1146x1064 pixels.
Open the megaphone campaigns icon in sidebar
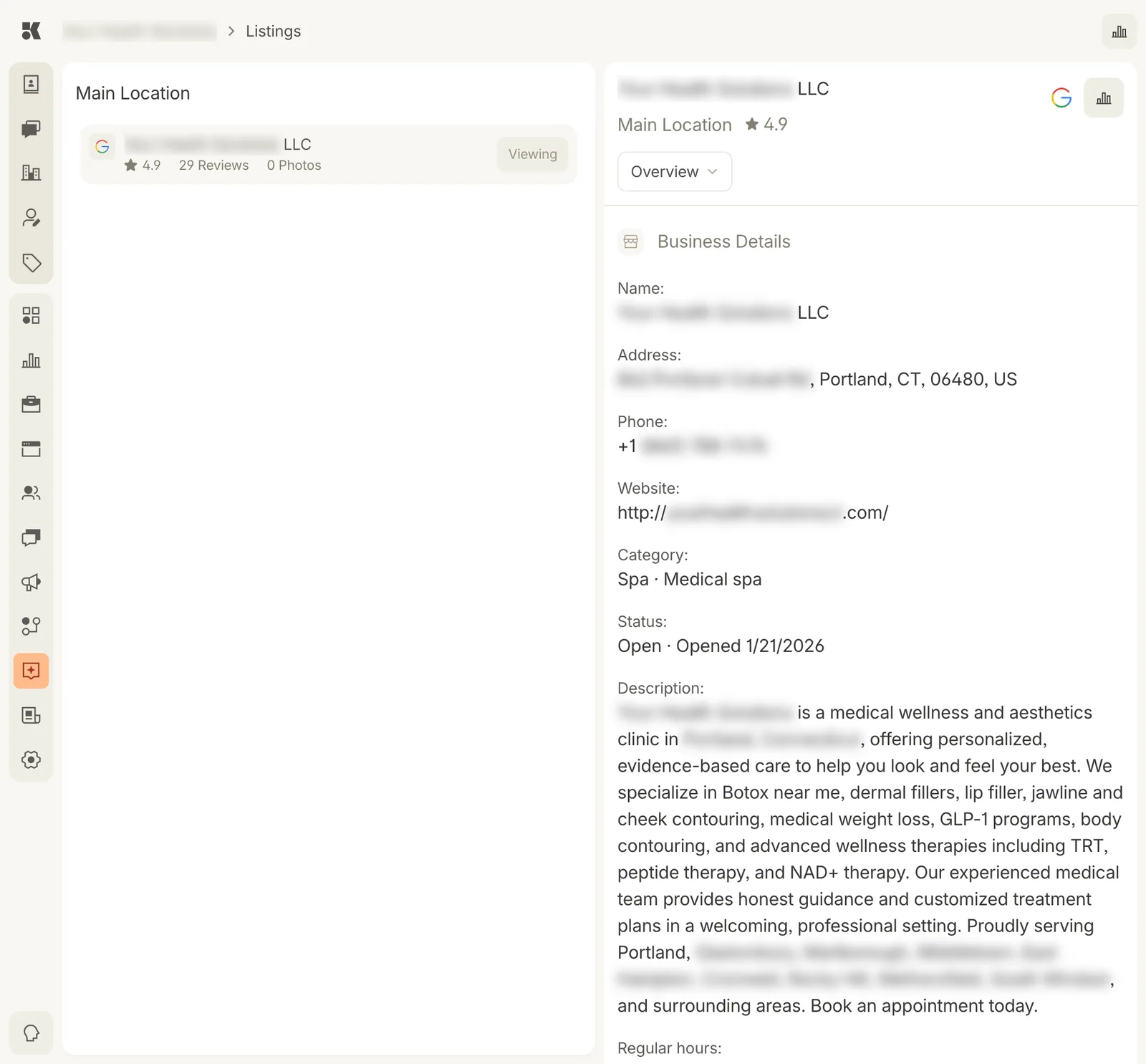pyautogui.click(x=31, y=582)
